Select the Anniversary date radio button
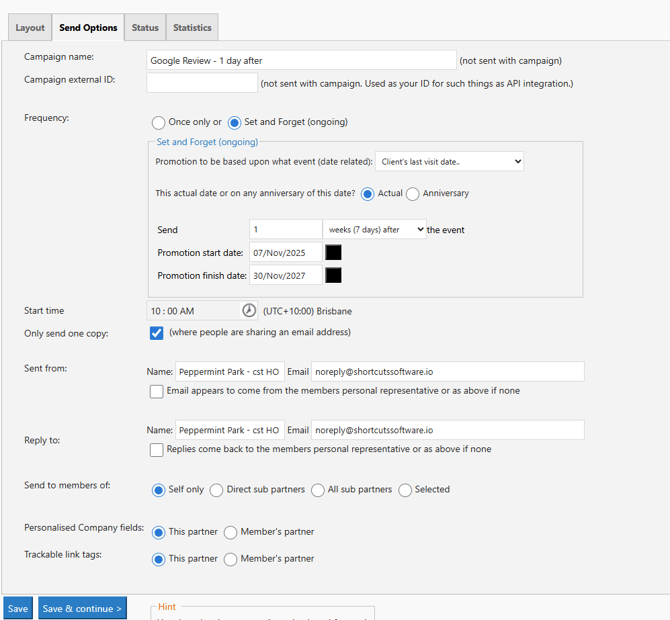The width and height of the screenshot is (670, 620). pos(412,194)
